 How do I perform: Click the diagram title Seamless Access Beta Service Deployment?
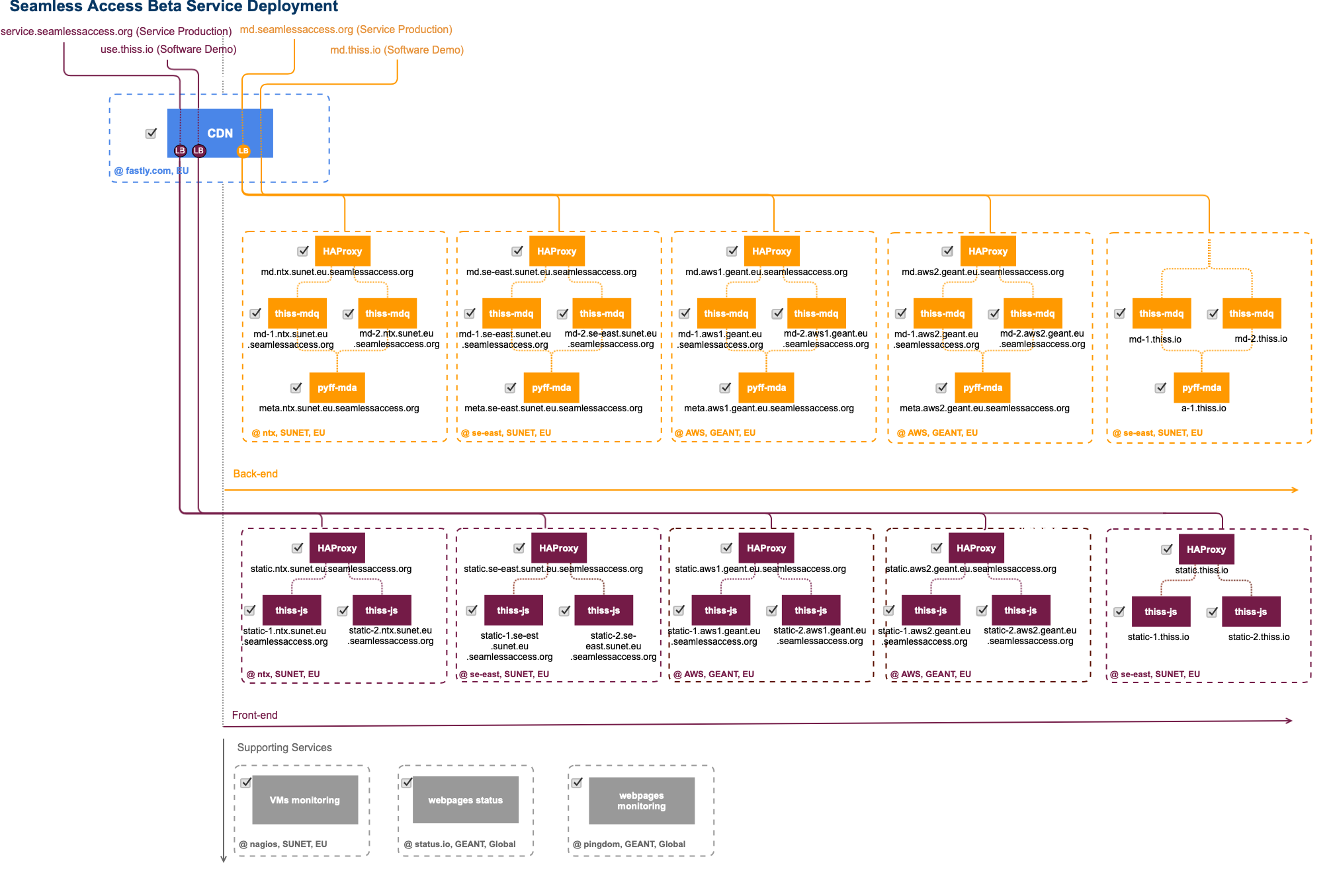pyautogui.click(x=173, y=7)
